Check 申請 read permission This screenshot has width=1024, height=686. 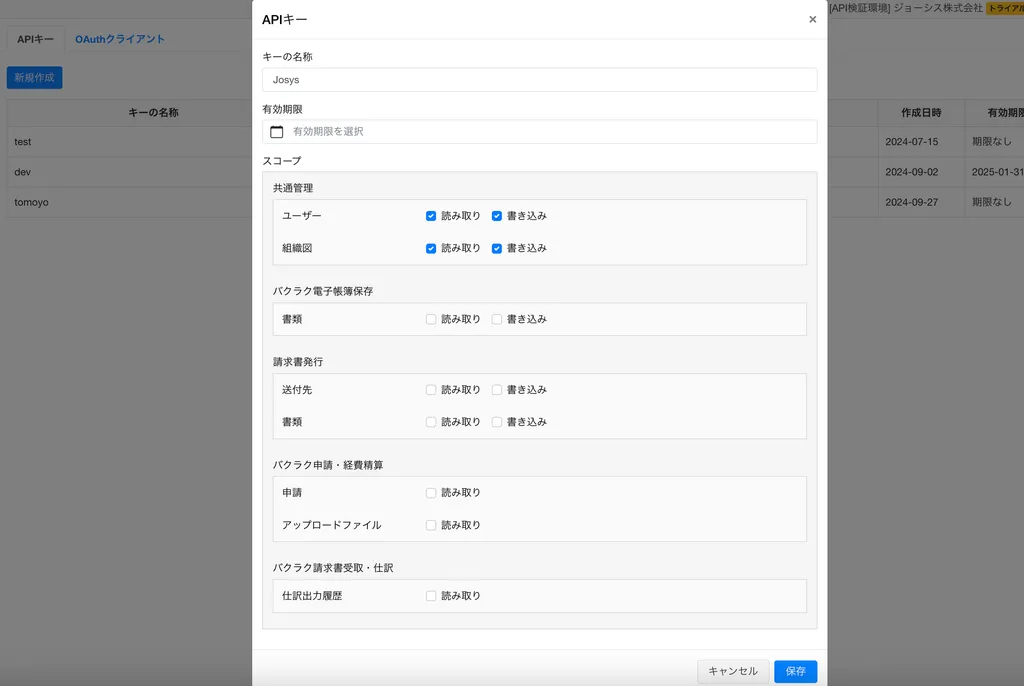click(431, 492)
